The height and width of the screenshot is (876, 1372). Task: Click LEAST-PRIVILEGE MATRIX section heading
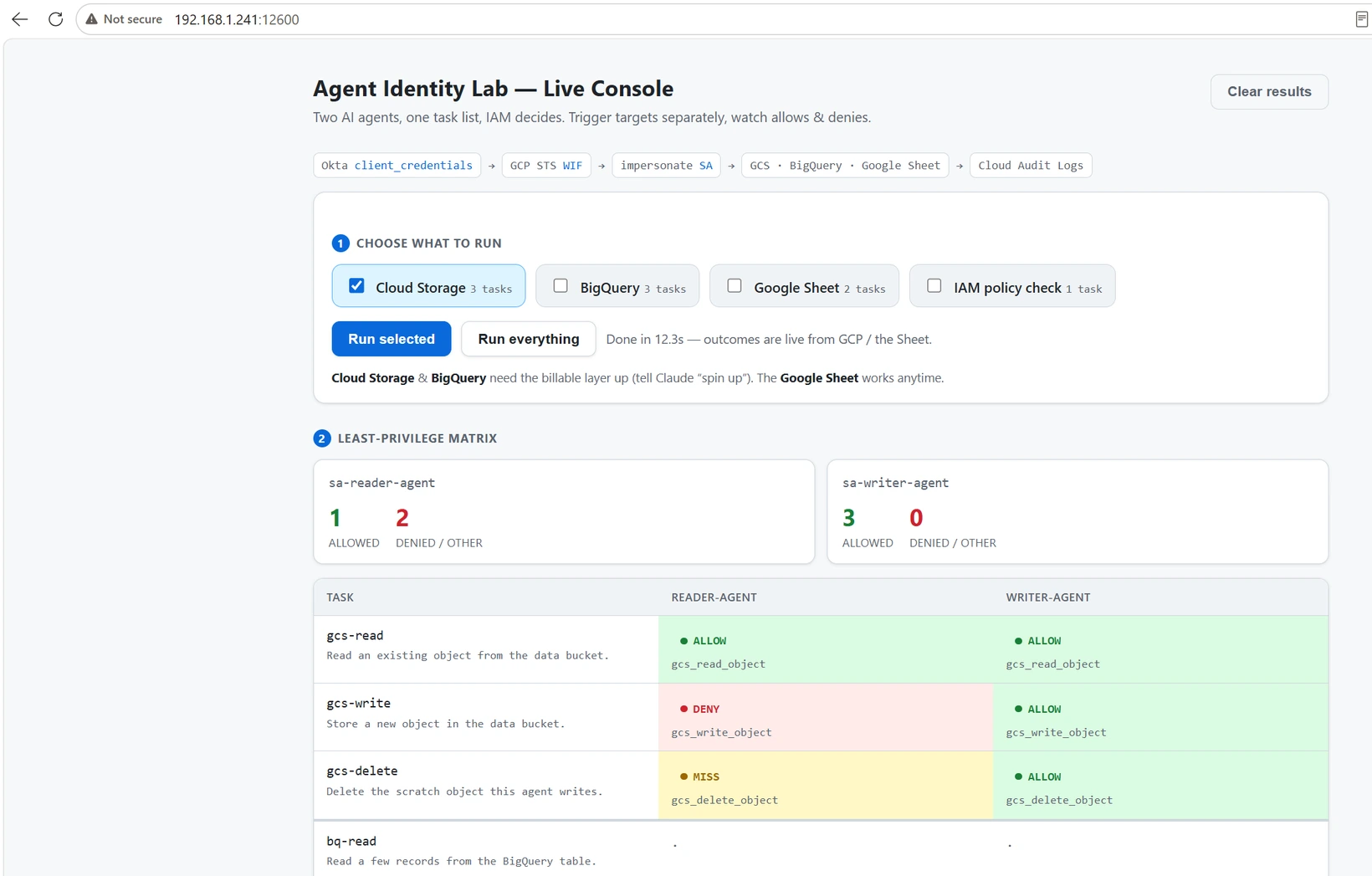(417, 438)
